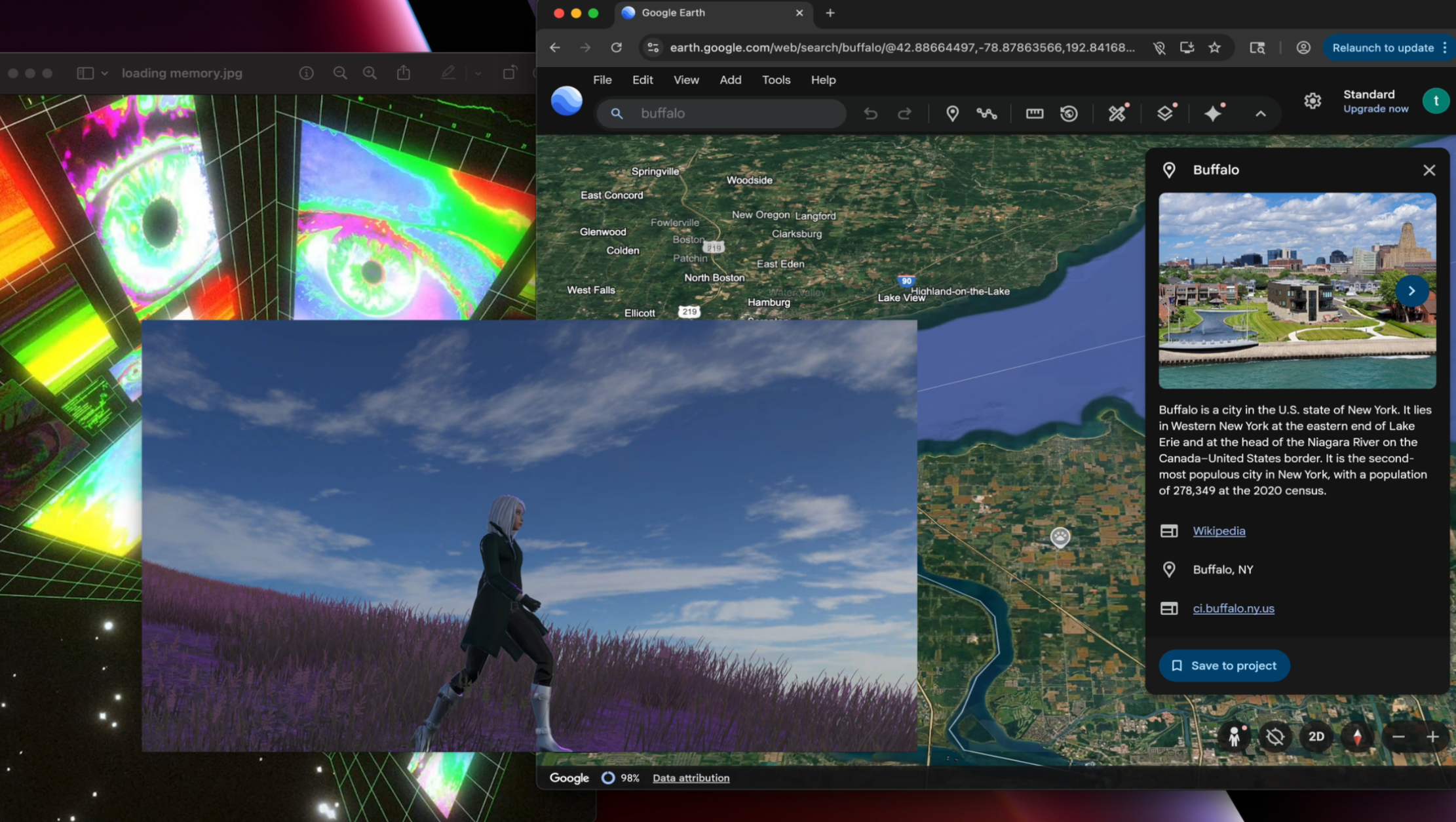
Task: Undo with the toolbar undo arrow
Action: point(870,113)
